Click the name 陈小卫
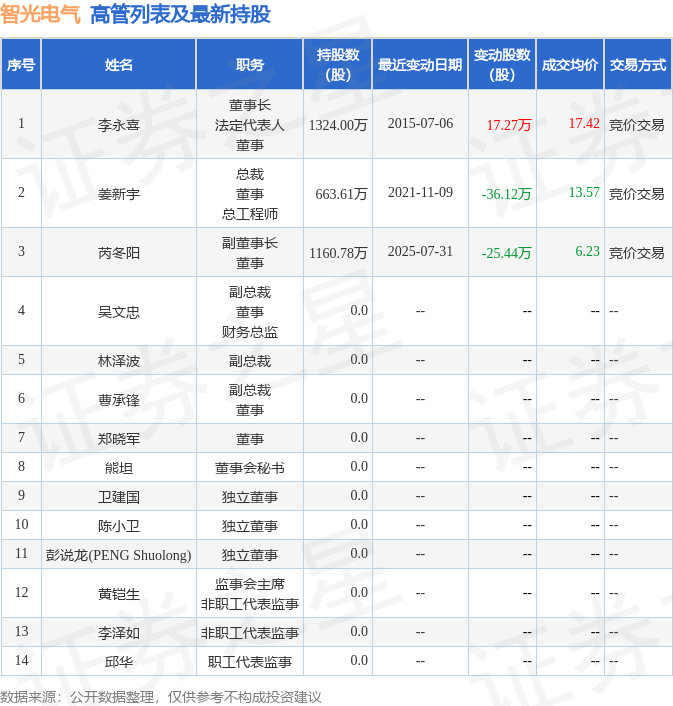This screenshot has height=706, width=673. pos(119,525)
